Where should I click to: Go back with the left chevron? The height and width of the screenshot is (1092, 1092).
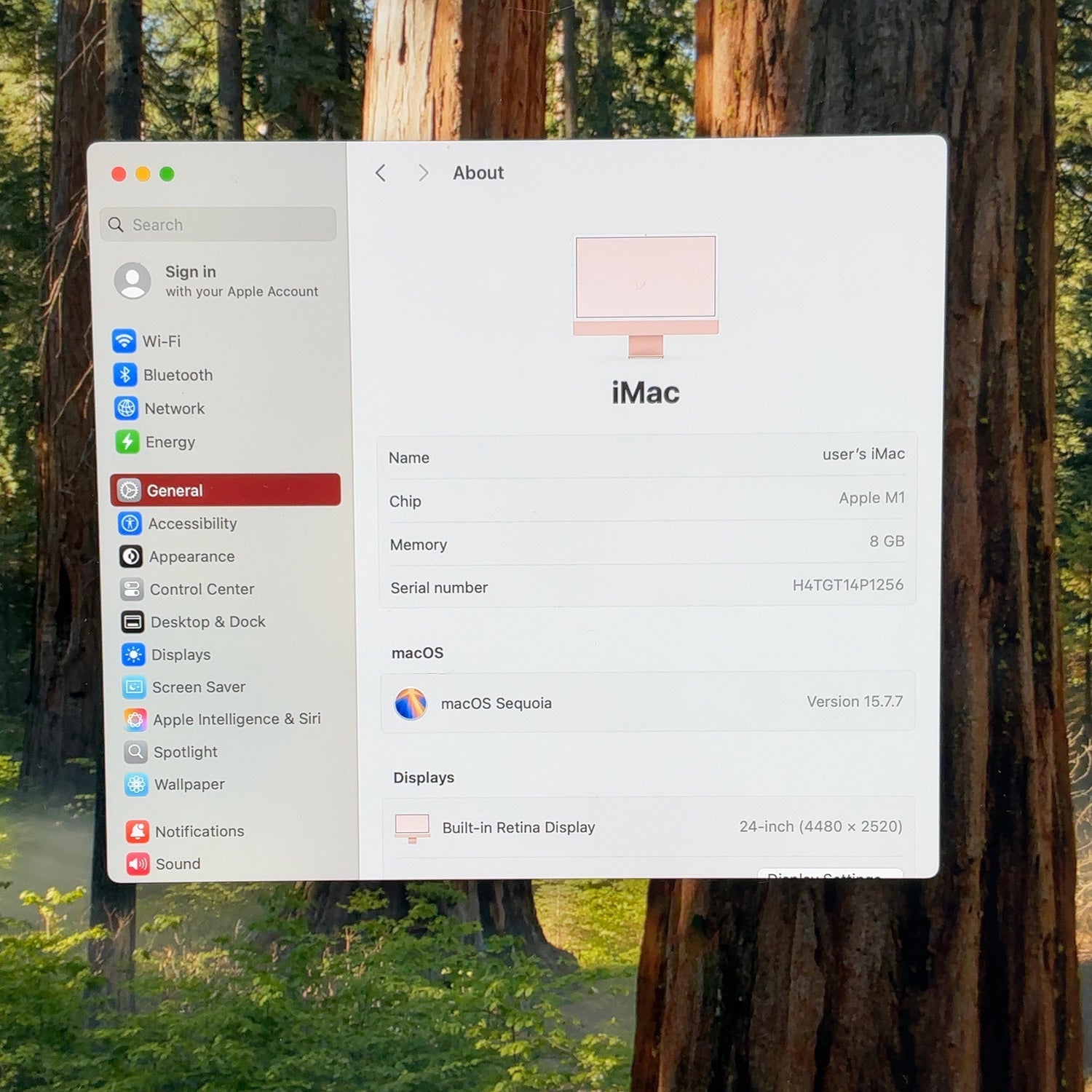pos(380,173)
